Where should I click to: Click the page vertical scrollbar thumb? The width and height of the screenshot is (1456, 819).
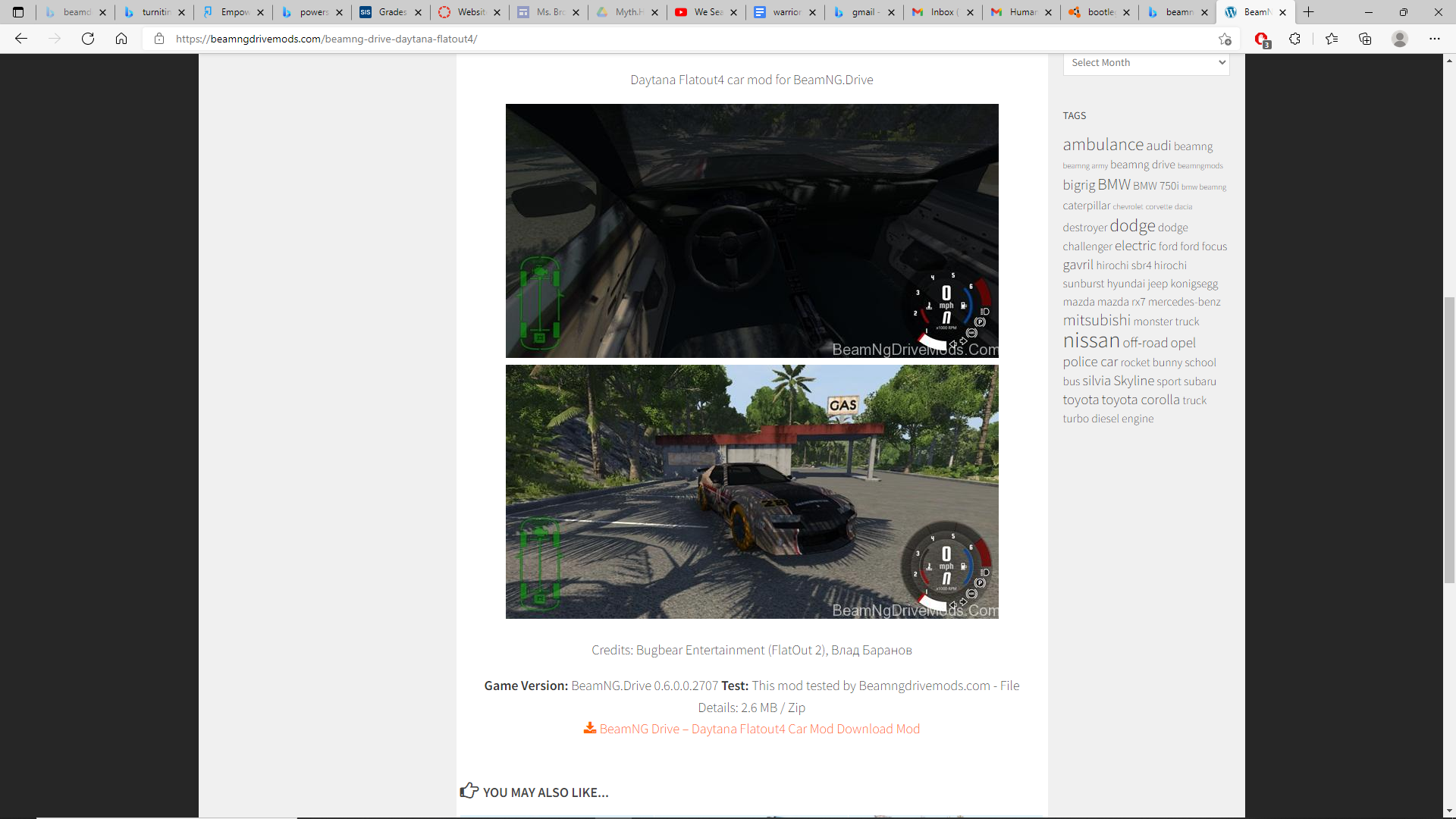tap(1449, 440)
